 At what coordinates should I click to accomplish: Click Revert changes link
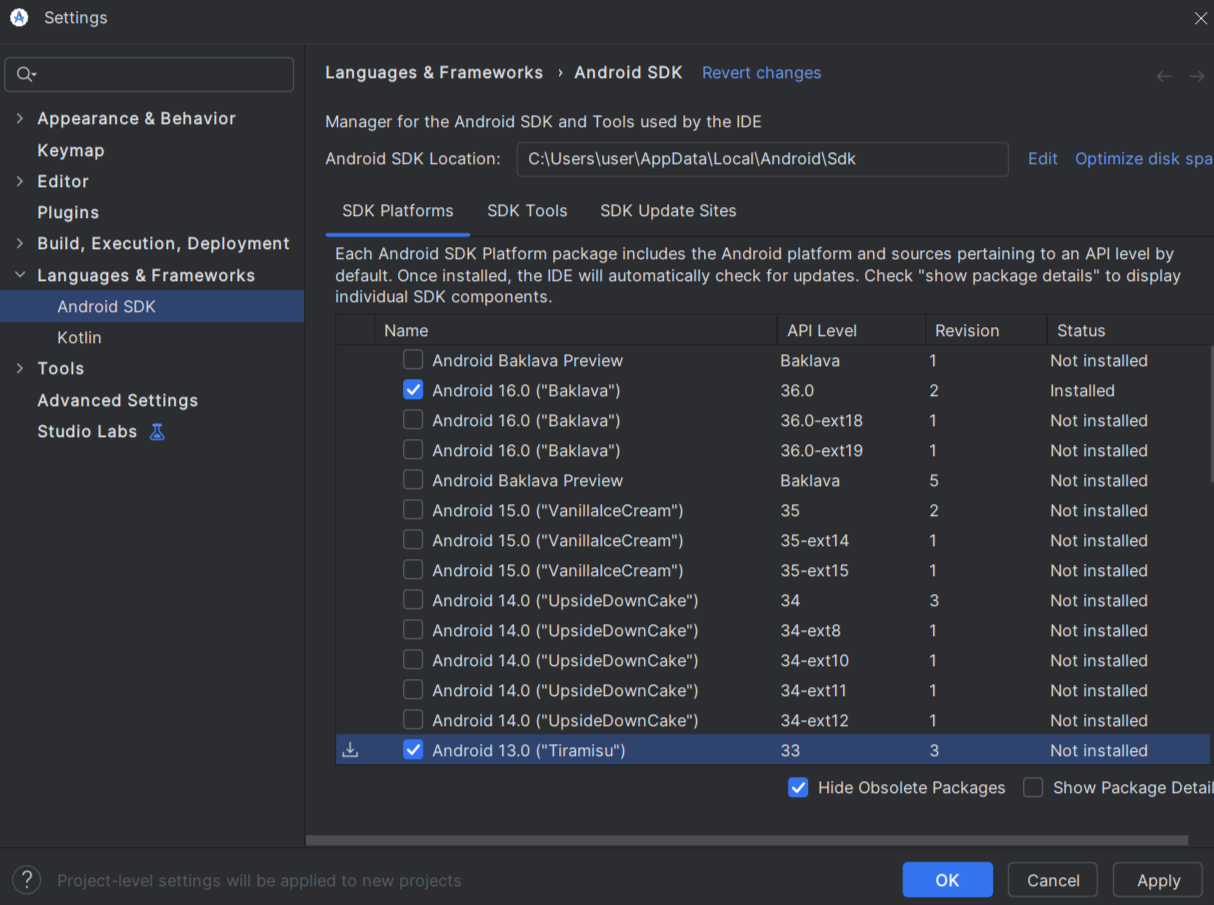761,73
